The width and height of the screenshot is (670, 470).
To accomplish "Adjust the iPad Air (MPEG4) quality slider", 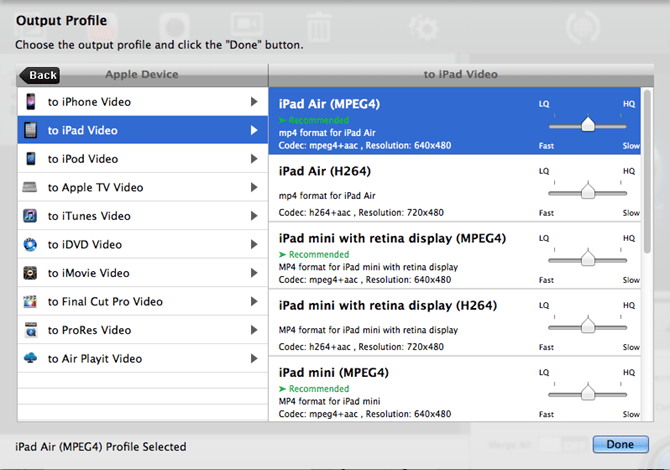I will point(588,125).
